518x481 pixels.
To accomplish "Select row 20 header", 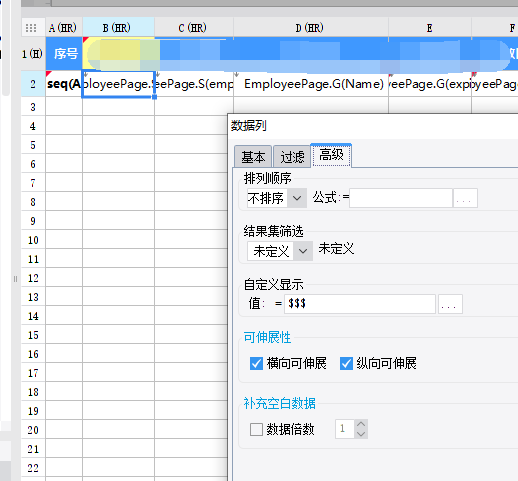I will pyautogui.click(x=33, y=430).
